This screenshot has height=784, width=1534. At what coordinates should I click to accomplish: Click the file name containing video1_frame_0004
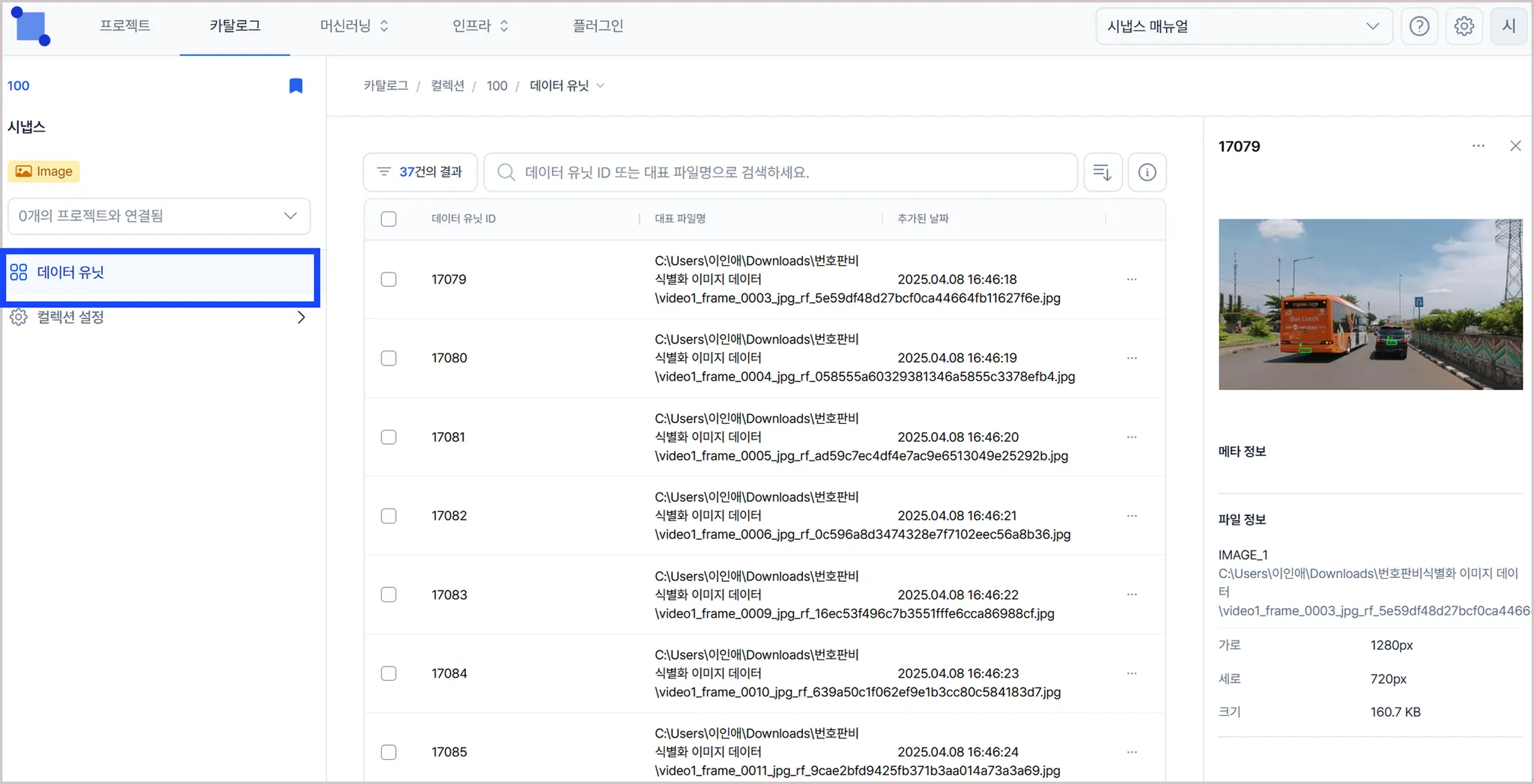tap(865, 358)
